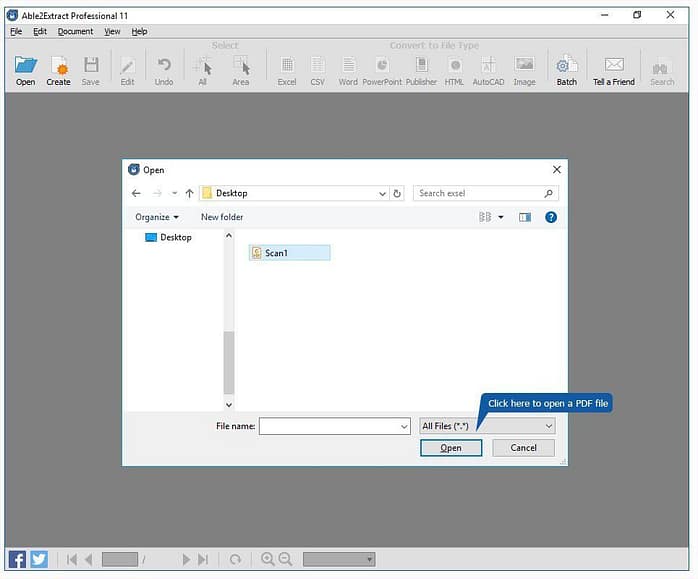
Task: Open the Document menu
Action: pos(75,32)
